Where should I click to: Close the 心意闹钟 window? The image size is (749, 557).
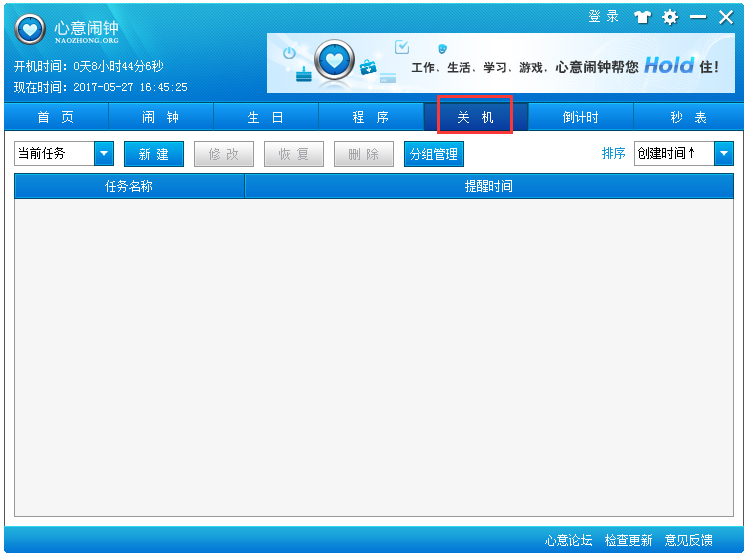pyautogui.click(x=726, y=17)
